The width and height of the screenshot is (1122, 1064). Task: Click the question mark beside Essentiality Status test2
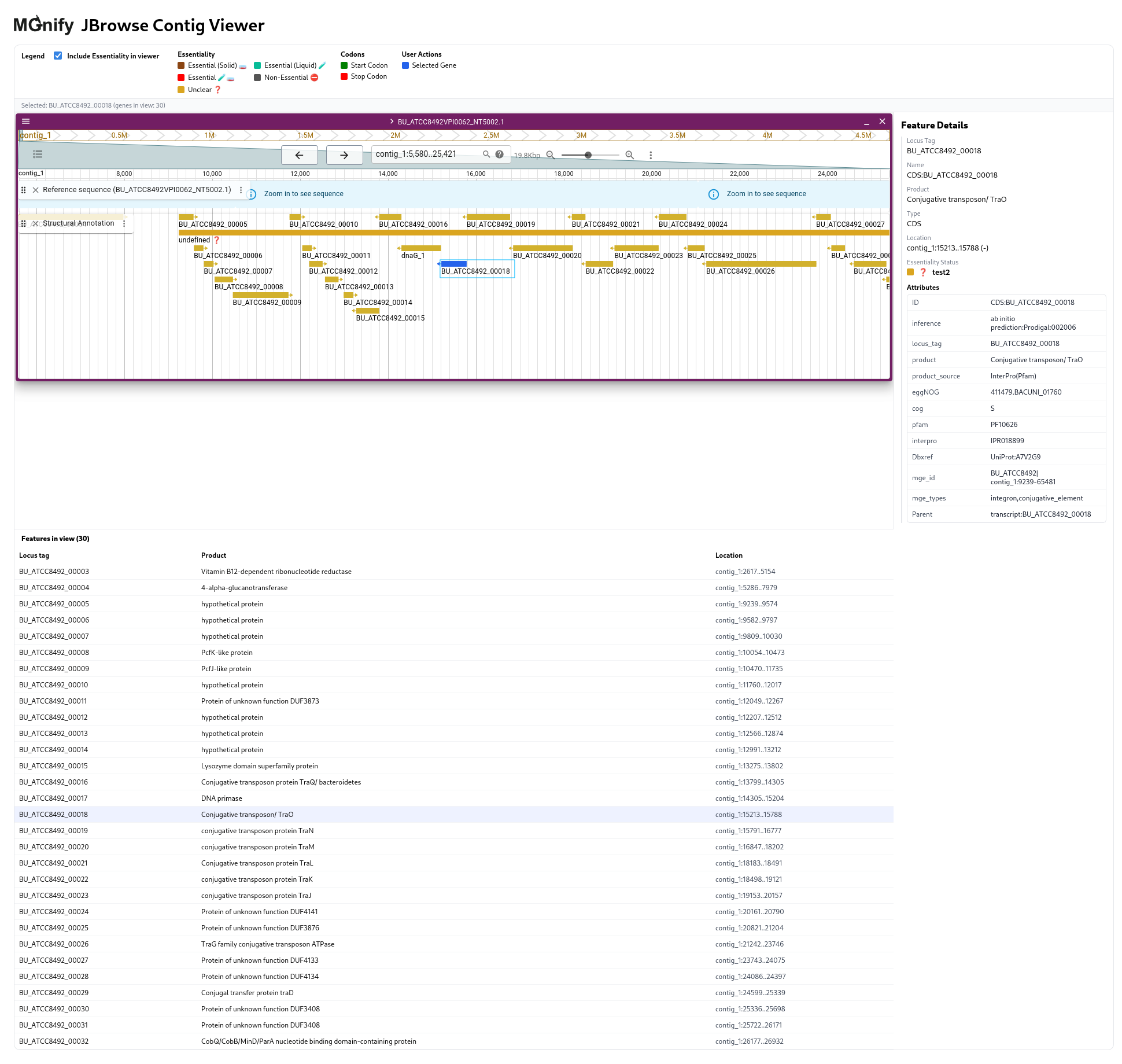click(x=924, y=272)
